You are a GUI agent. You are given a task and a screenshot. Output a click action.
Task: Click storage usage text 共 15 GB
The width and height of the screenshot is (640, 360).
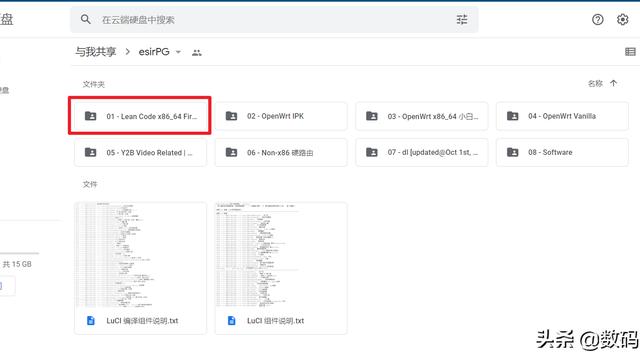tap(17, 264)
